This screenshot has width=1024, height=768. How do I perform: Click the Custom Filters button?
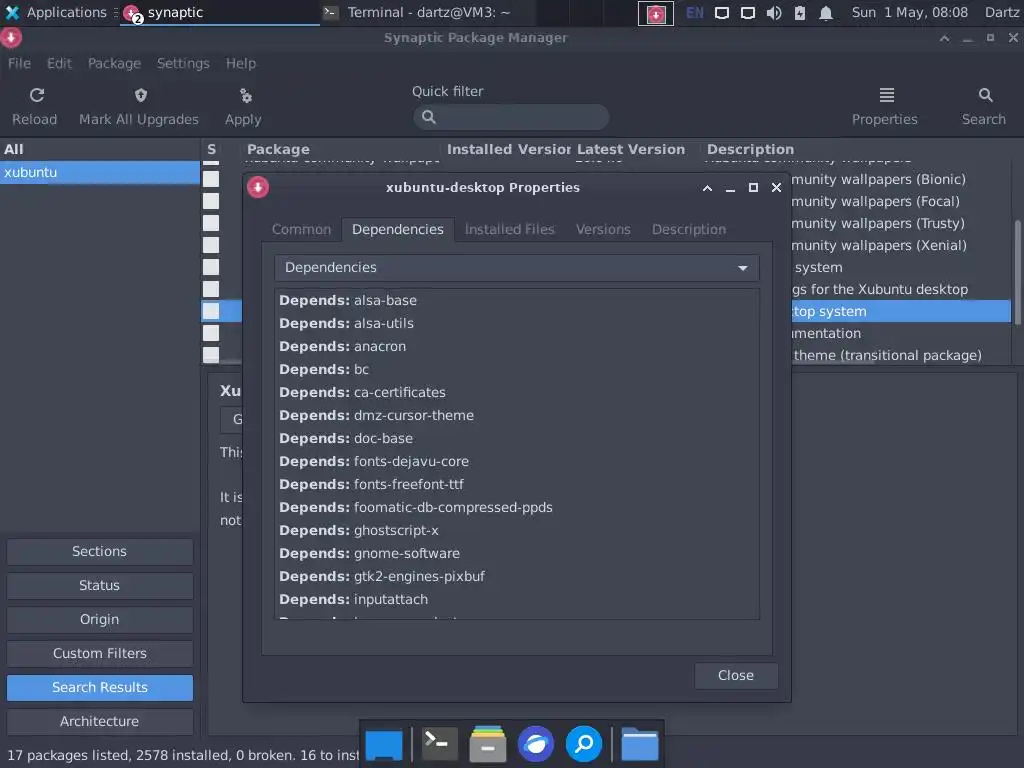click(x=99, y=653)
